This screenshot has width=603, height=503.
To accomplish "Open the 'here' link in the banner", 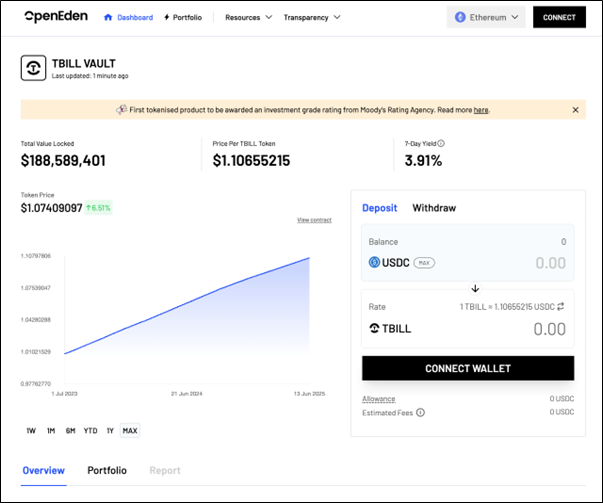I will tap(481, 110).
